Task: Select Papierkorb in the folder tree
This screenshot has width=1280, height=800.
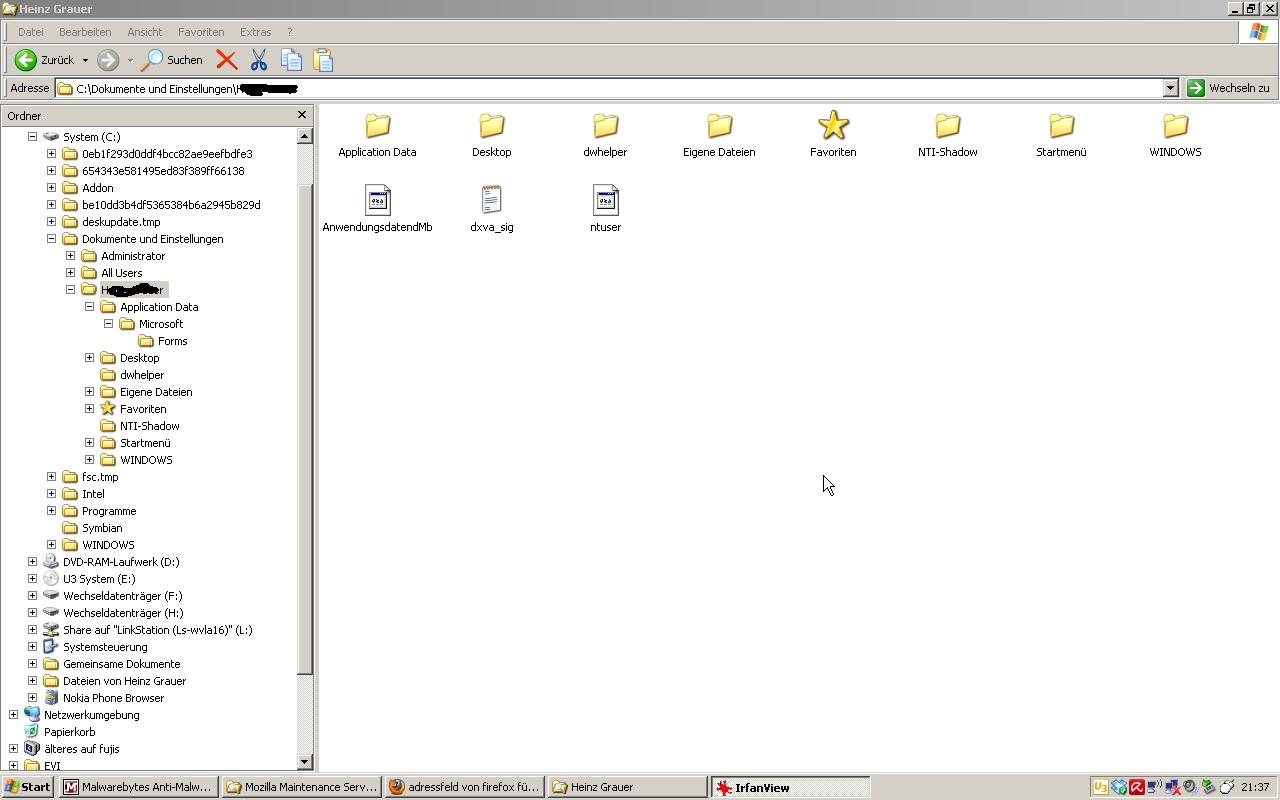Action: click(69, 732)
